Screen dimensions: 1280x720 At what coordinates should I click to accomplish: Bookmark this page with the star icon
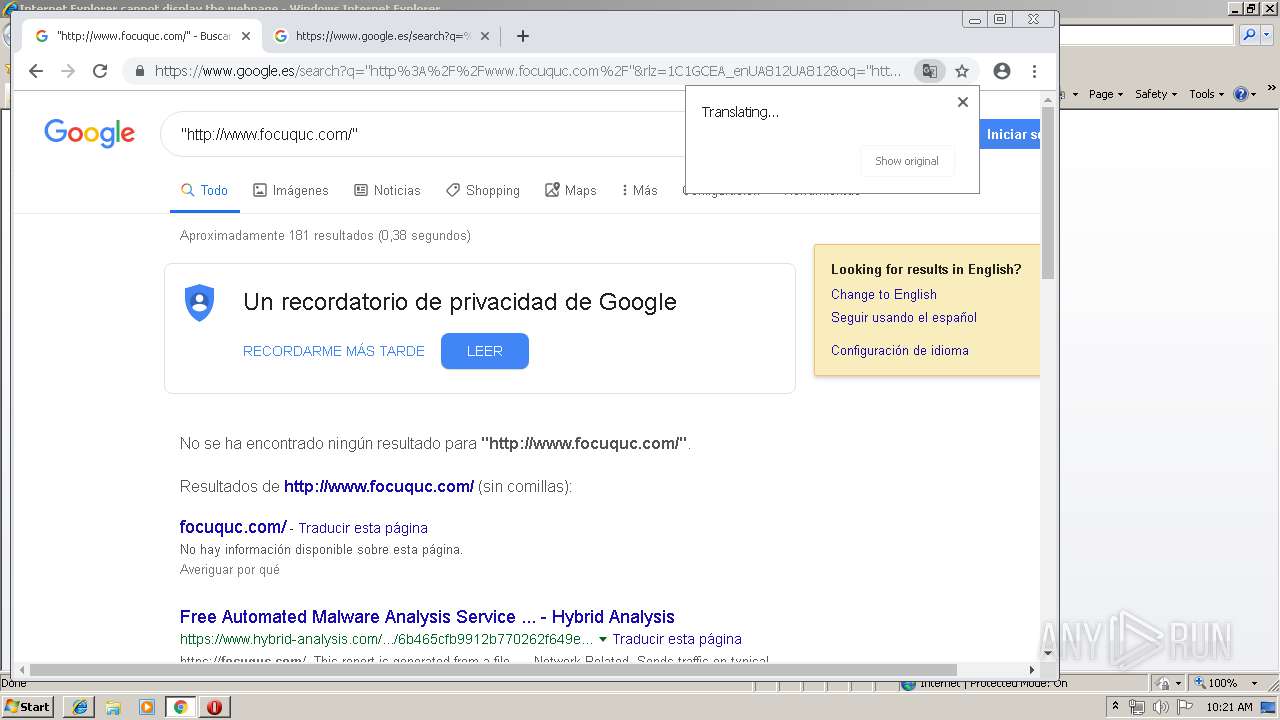(x=962, y=71)
